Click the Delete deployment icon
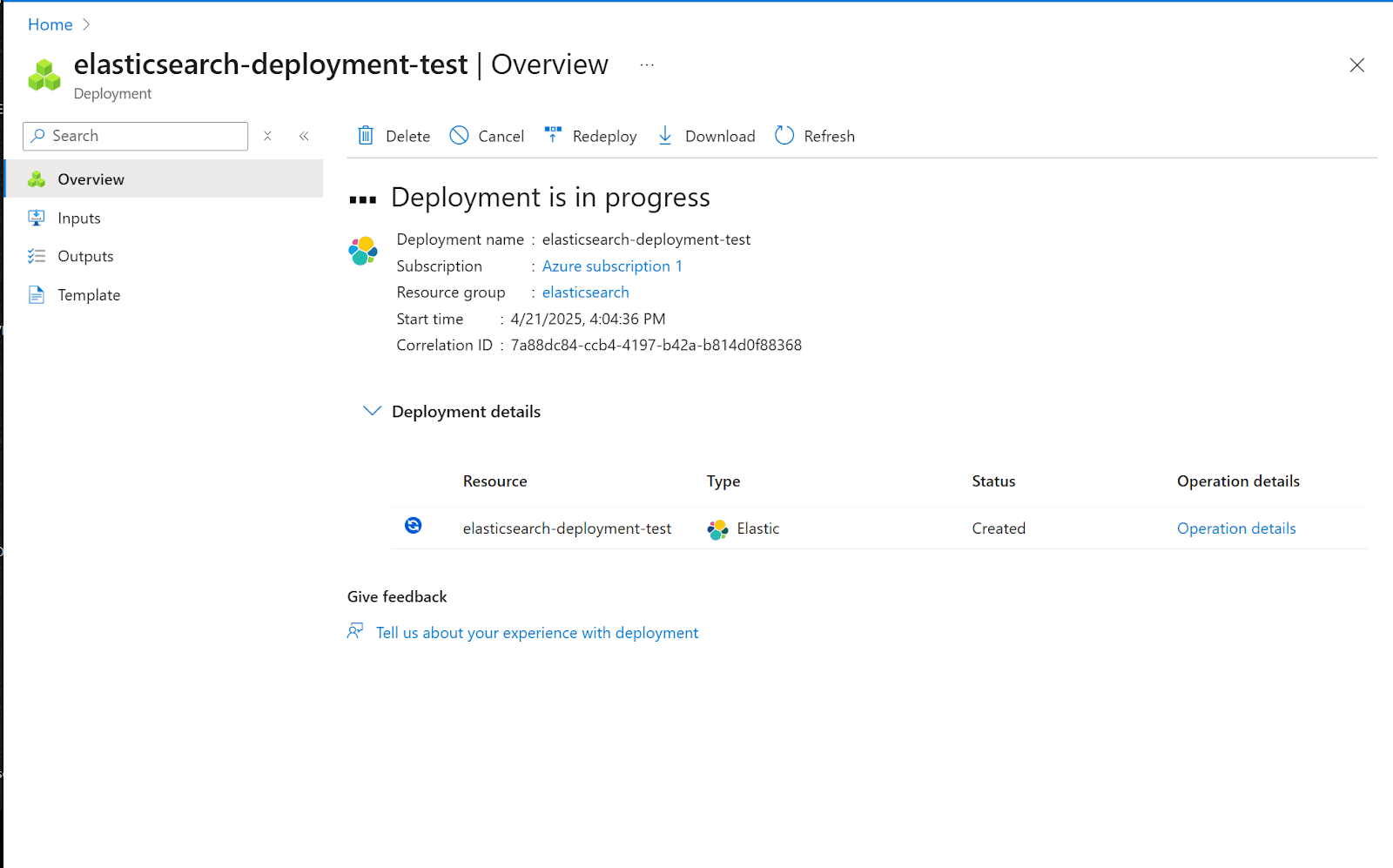 (x=367, y=136)
